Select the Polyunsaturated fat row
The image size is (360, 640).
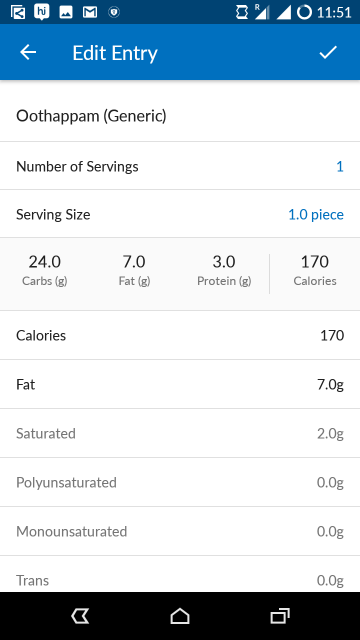(x=180, y=482)
